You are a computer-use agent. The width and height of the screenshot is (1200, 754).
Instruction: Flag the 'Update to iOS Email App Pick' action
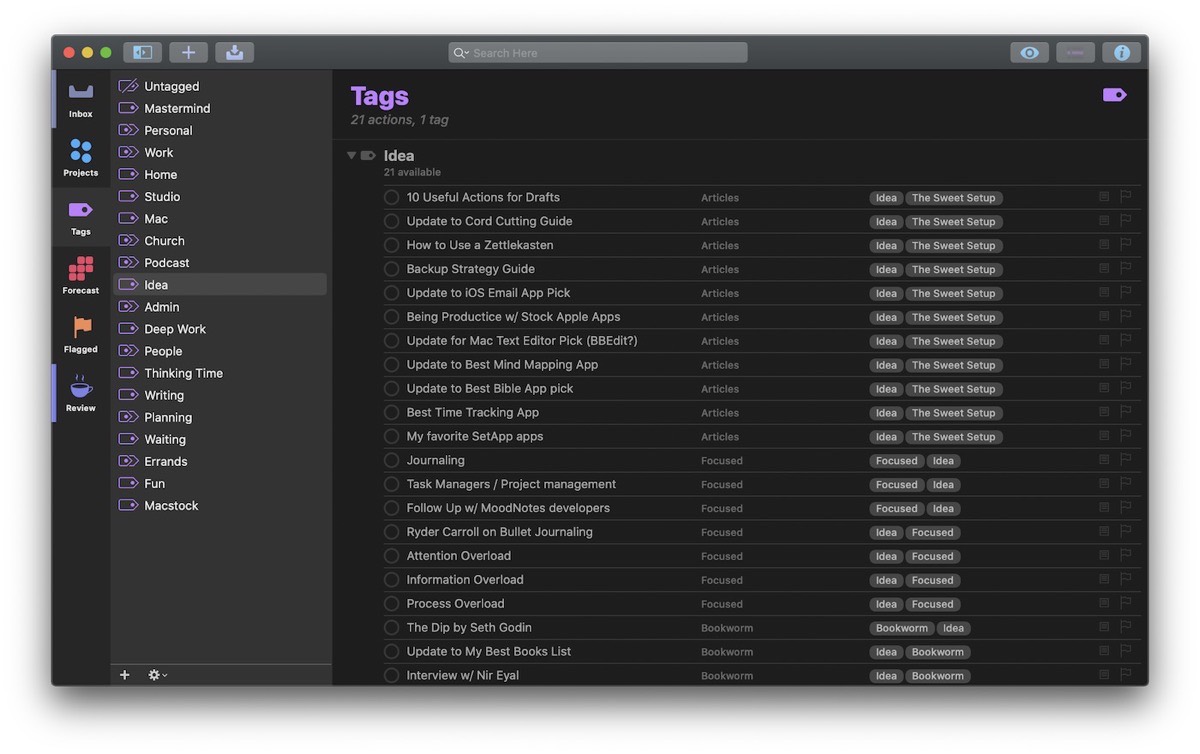click(1125, 293)
